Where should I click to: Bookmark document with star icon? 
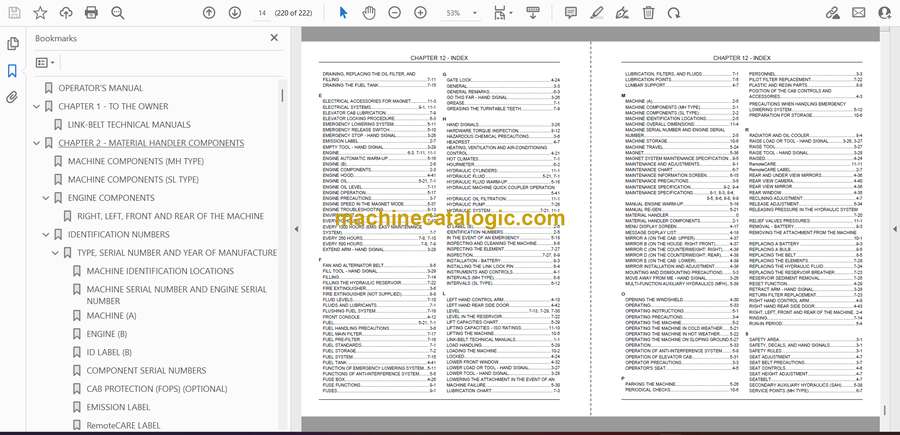pos(40,13)
